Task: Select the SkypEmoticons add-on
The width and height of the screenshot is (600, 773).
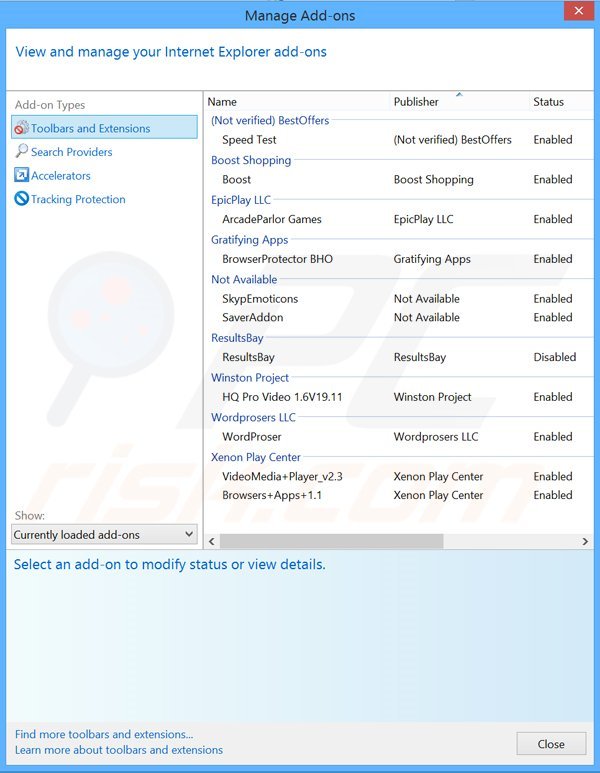Action: click(399, 299)
